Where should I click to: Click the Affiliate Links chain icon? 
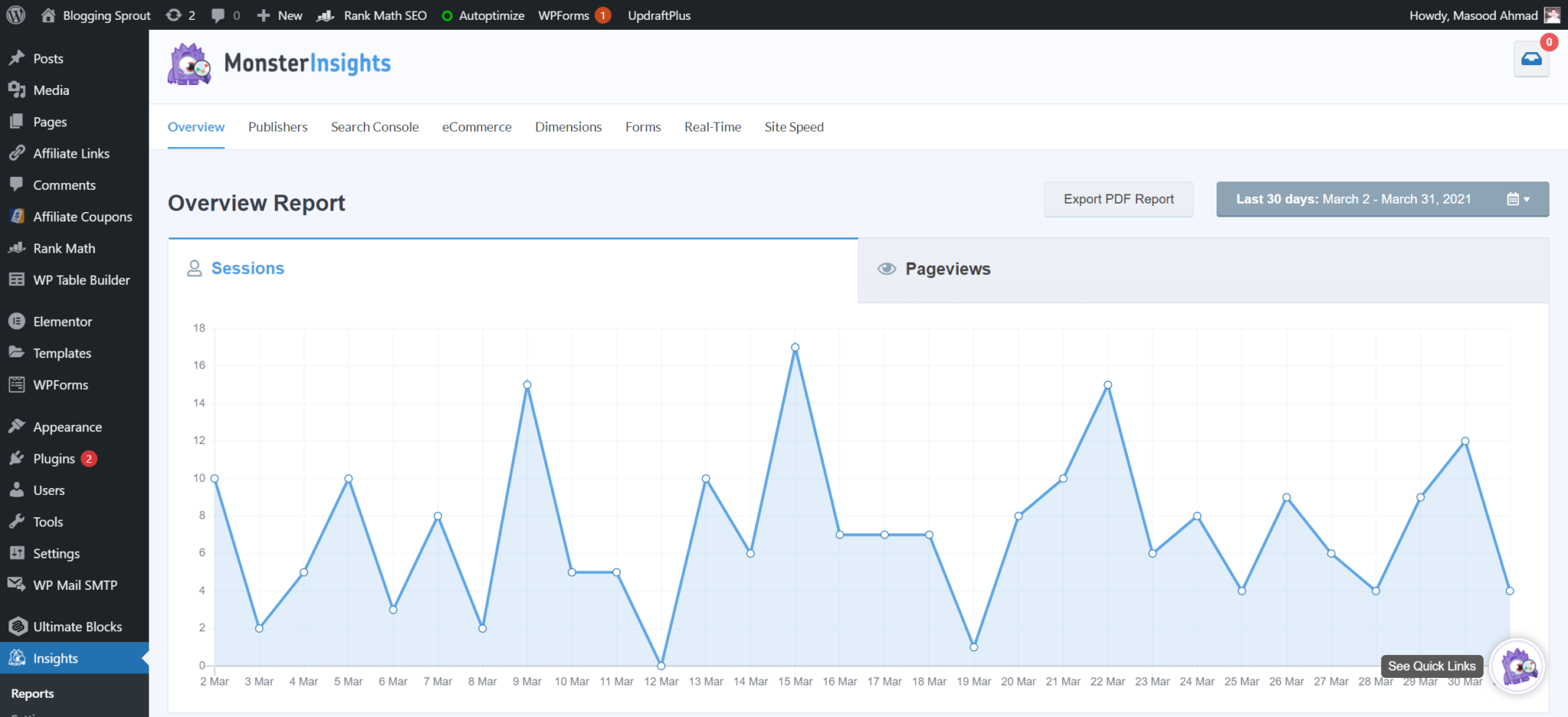click(x=17, y=153)
